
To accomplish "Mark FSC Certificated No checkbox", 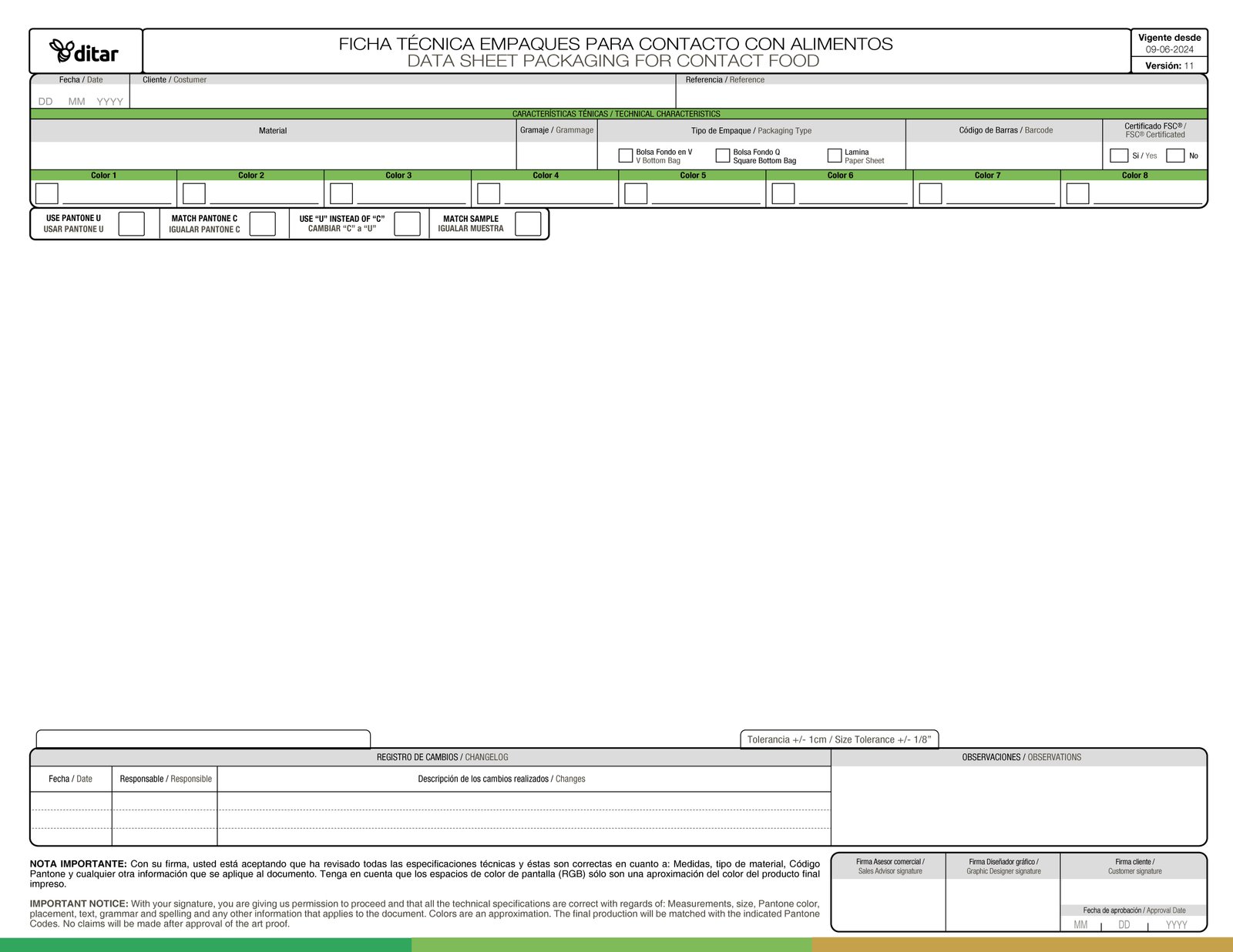I will click(x=1175, y=156).
